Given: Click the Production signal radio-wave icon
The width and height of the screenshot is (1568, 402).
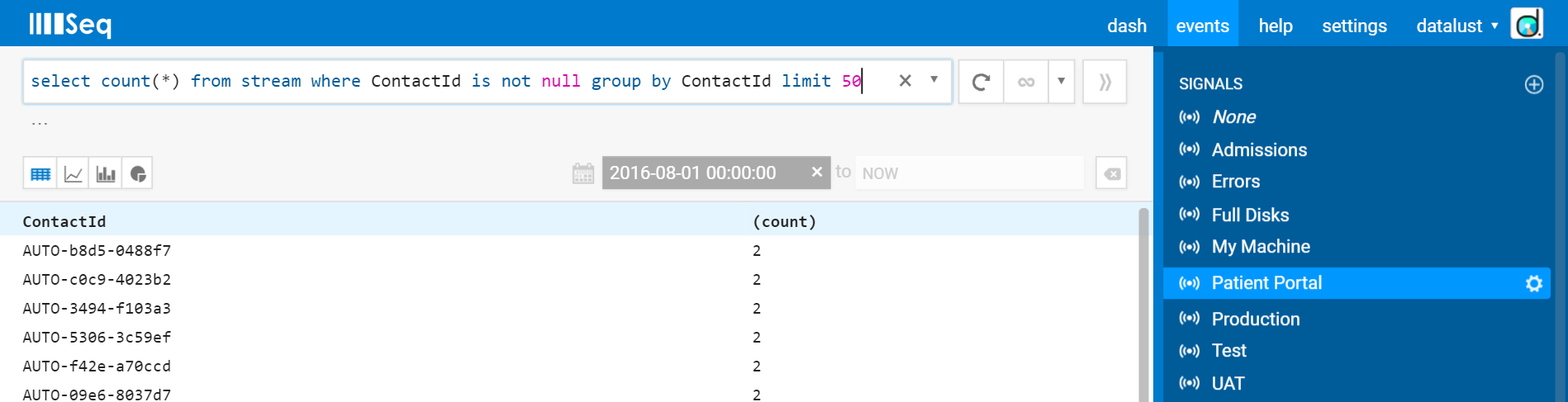Looking at the screenshot, I should click(x=1190, y=319).
